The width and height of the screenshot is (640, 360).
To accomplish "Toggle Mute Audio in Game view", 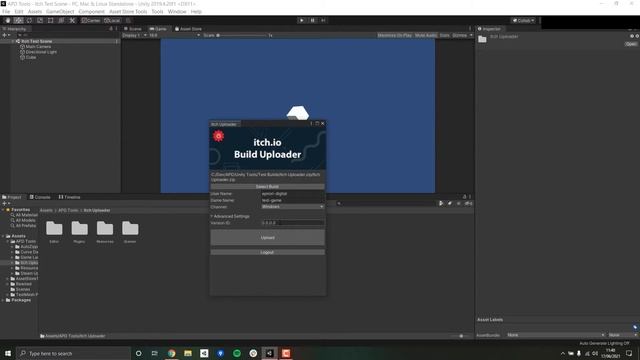I will coord(426,36).
